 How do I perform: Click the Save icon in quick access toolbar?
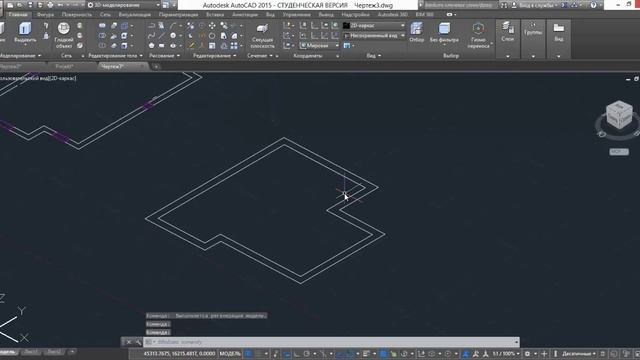coord(30,5)
